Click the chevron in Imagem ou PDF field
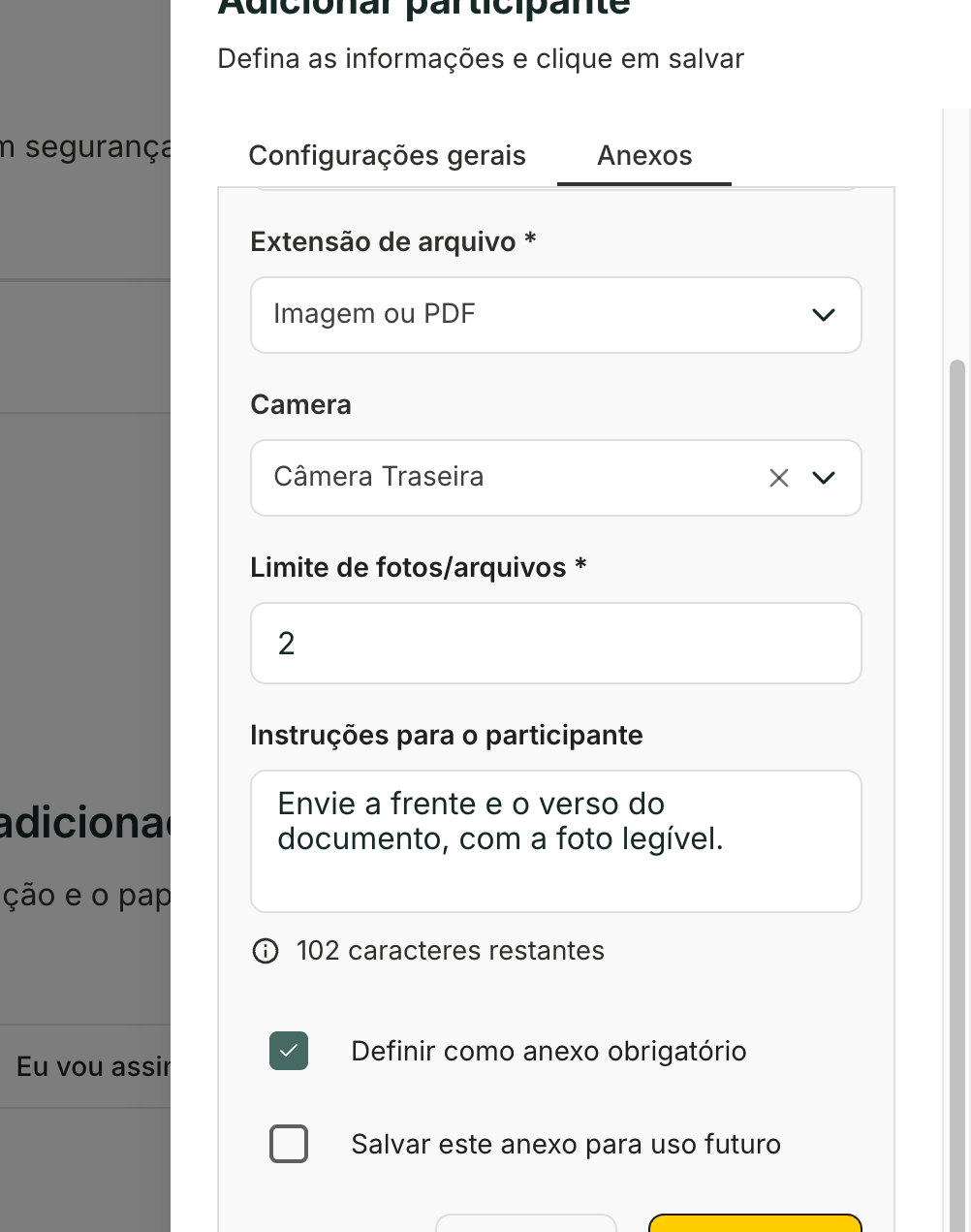Viewport: 971px width, 1232px height. point(824,315)
